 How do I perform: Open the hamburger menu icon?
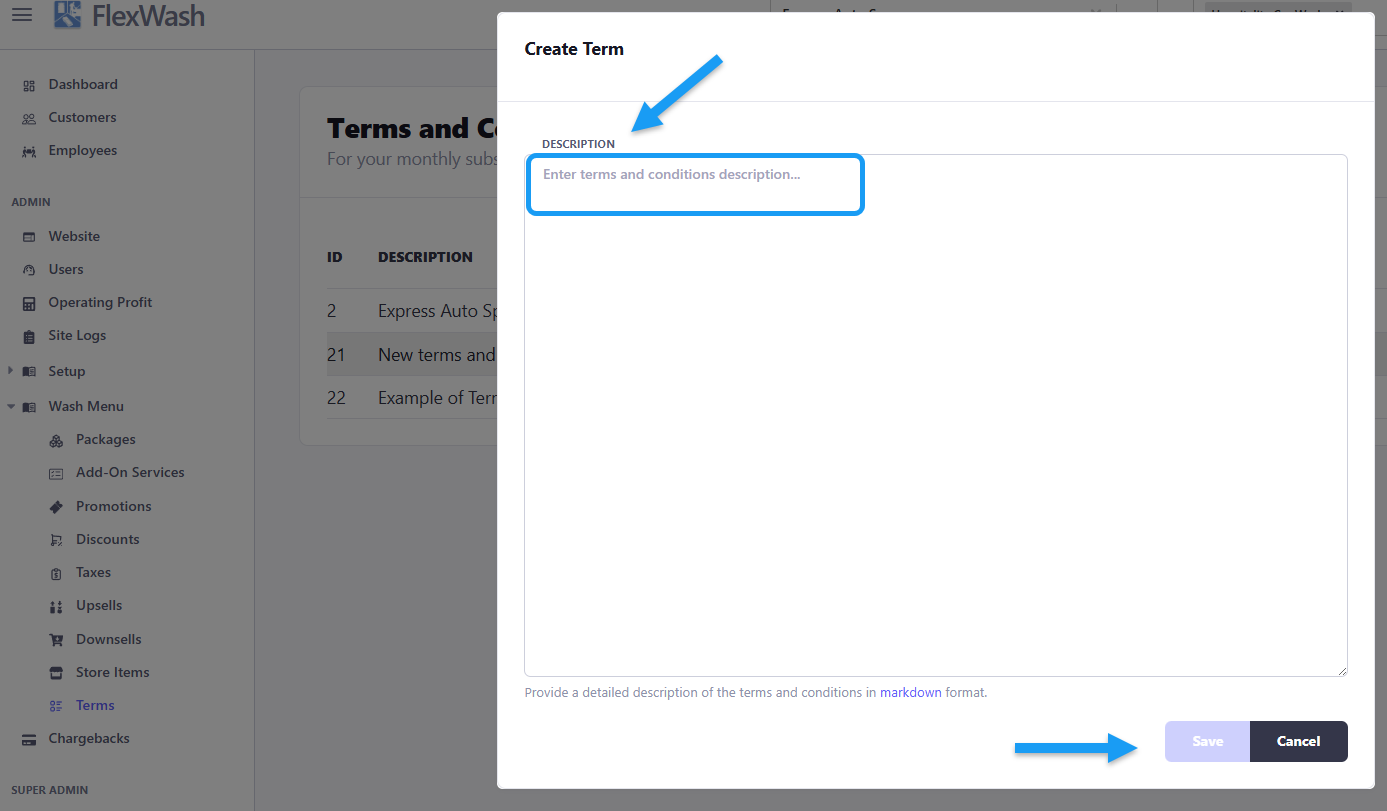[x=21, y=15]
